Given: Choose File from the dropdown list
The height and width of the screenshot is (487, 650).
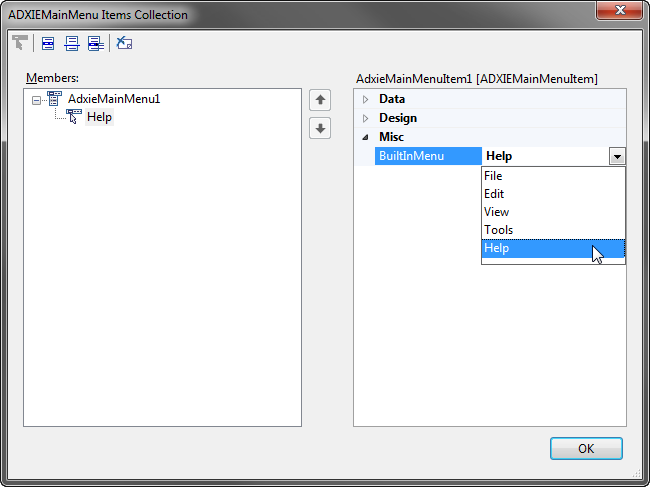Looking at the screenshot, I should point(553,176).
